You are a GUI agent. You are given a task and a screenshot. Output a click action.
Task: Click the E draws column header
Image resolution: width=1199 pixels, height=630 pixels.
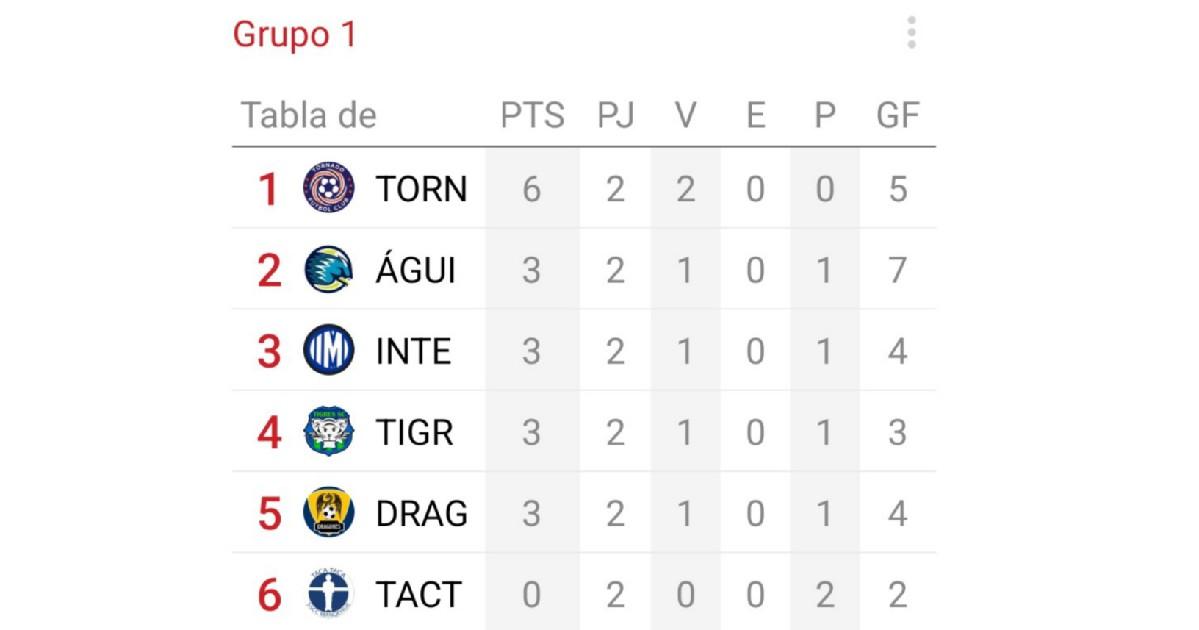pyautogui.click(x=755, y=115)
